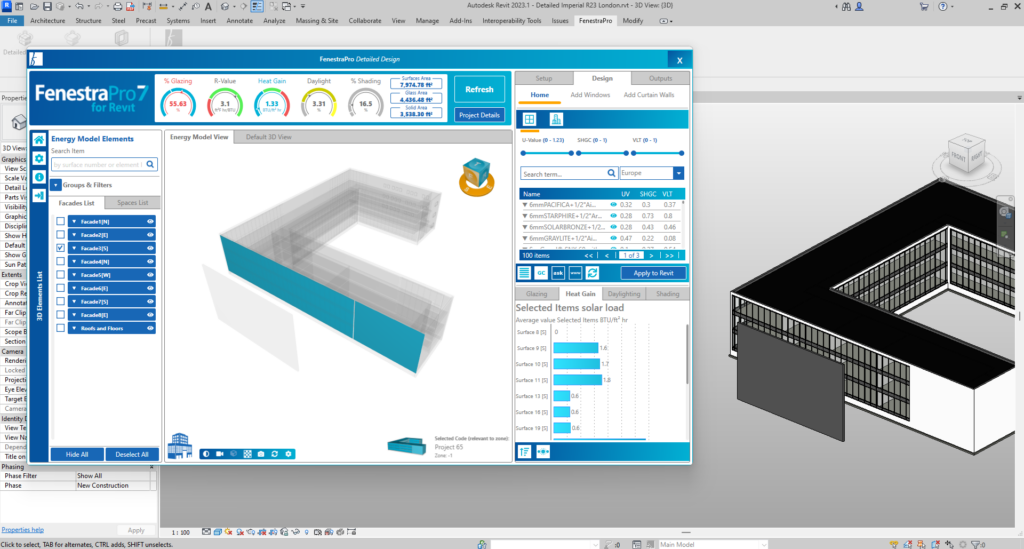Expand 6mmGRAYLITE glazing row
The image size is (1024, 549).
click(524, 238)
